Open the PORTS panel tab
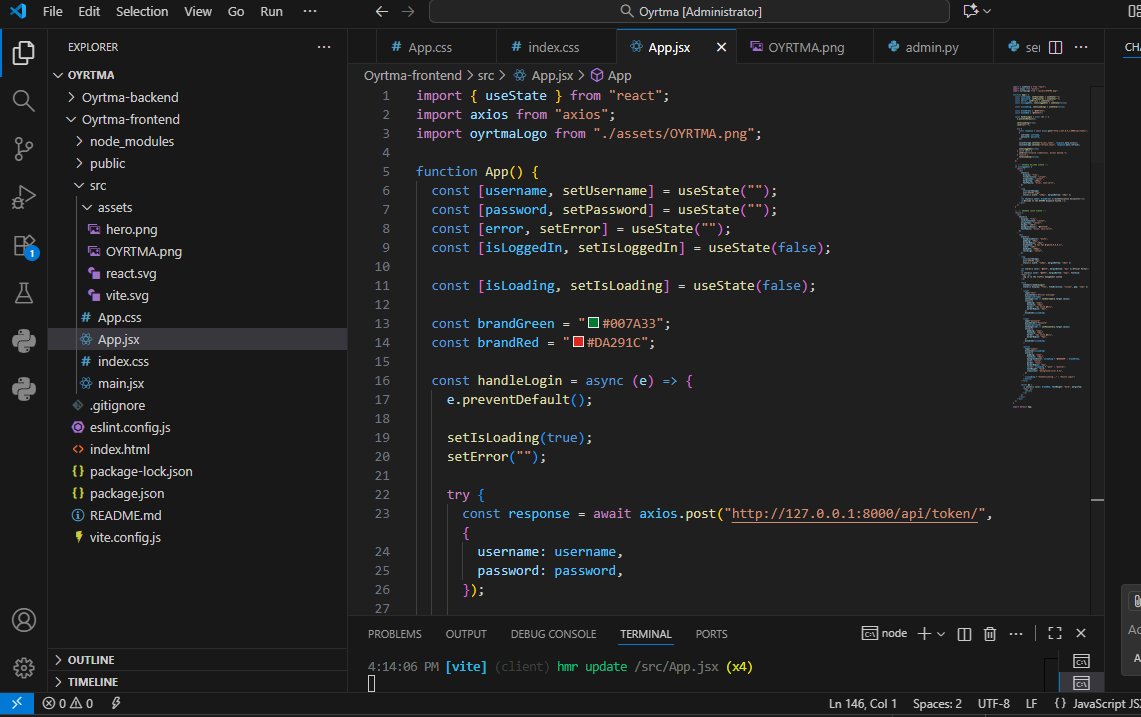The width and height of the screenshot is (1141, 717). 711,634
